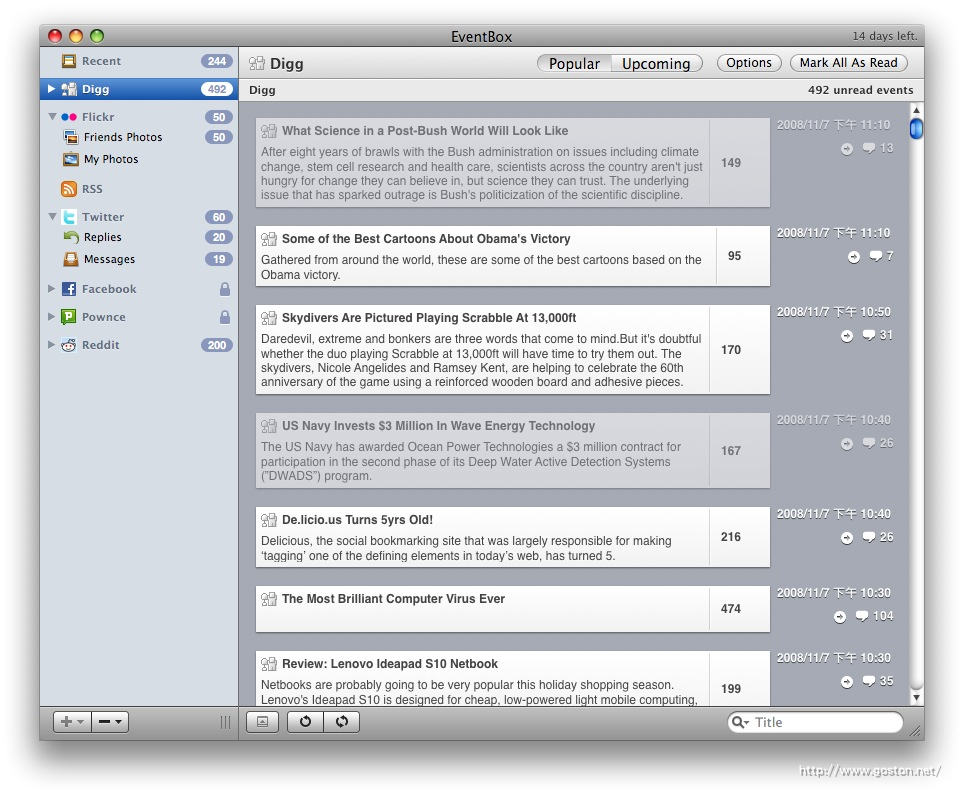964x795 pixels.
Task: Focus the Title search field
Action: tap(815, 722)
